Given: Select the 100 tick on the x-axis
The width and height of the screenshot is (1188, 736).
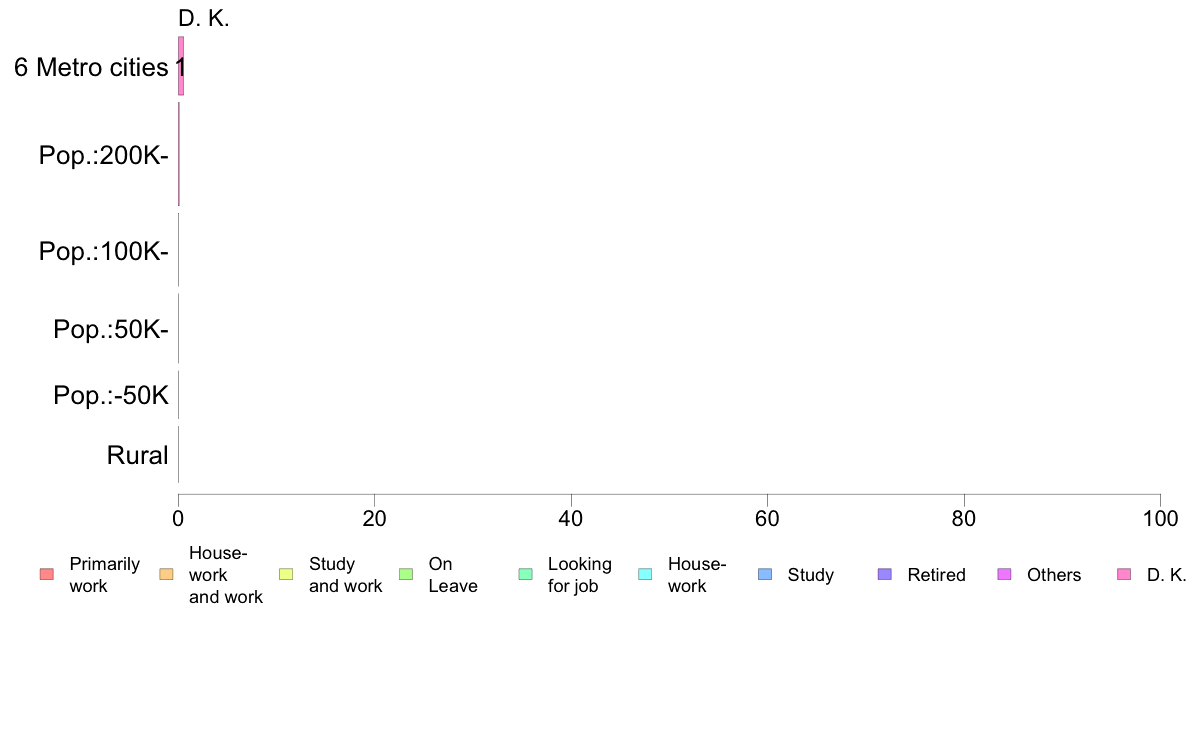Looking at the screenshot, I should coord(1160,518).
